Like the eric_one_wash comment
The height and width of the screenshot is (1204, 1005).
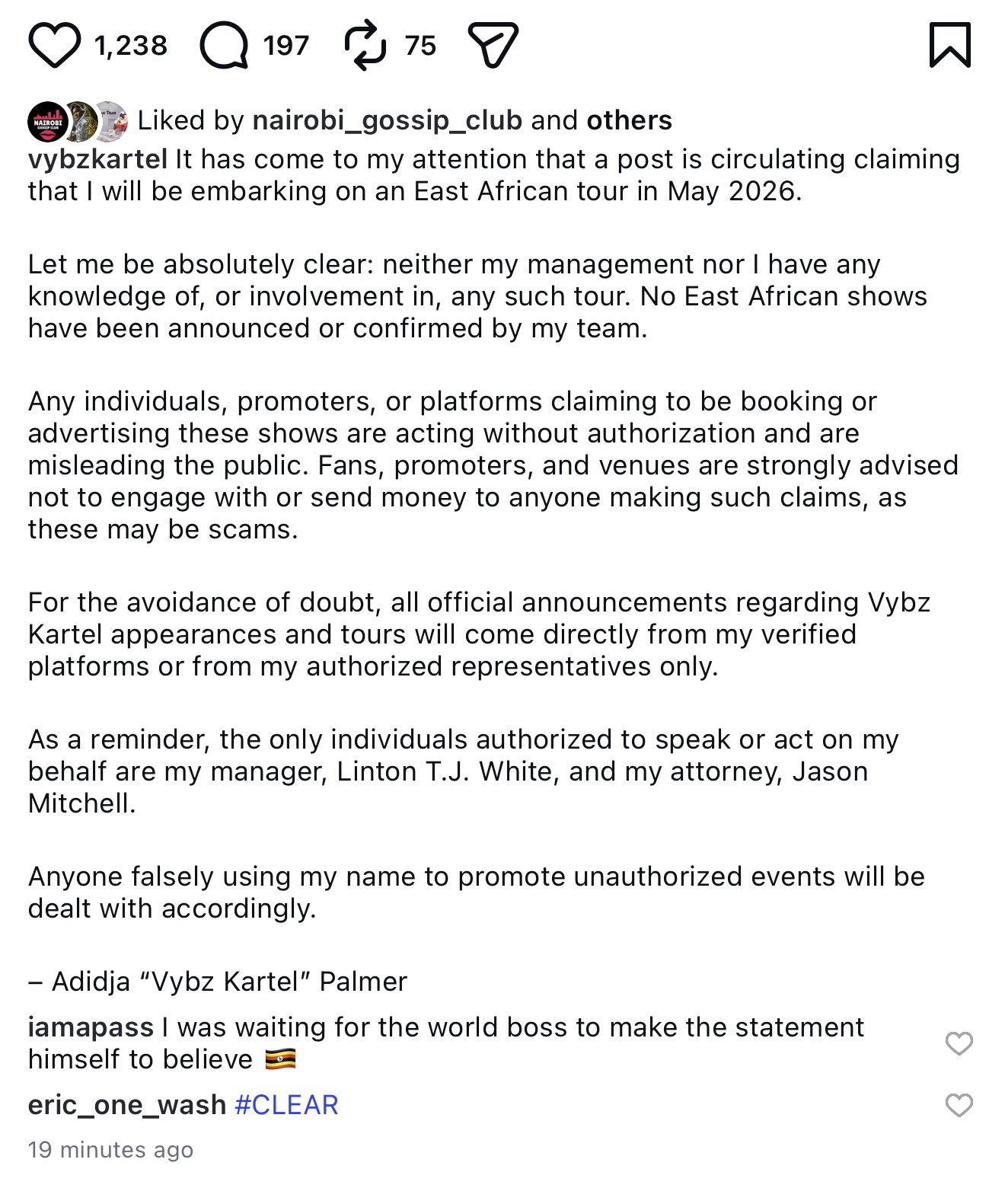click(x=959, y=1104)
